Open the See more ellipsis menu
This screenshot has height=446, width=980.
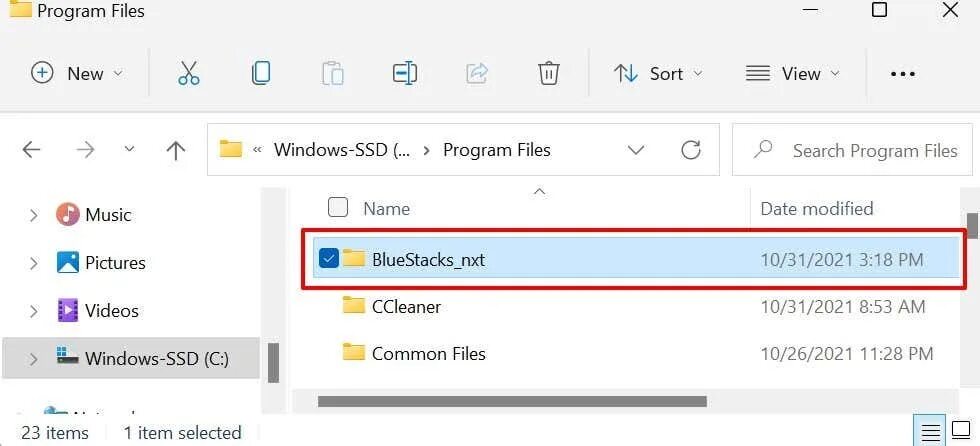(903, 73)
